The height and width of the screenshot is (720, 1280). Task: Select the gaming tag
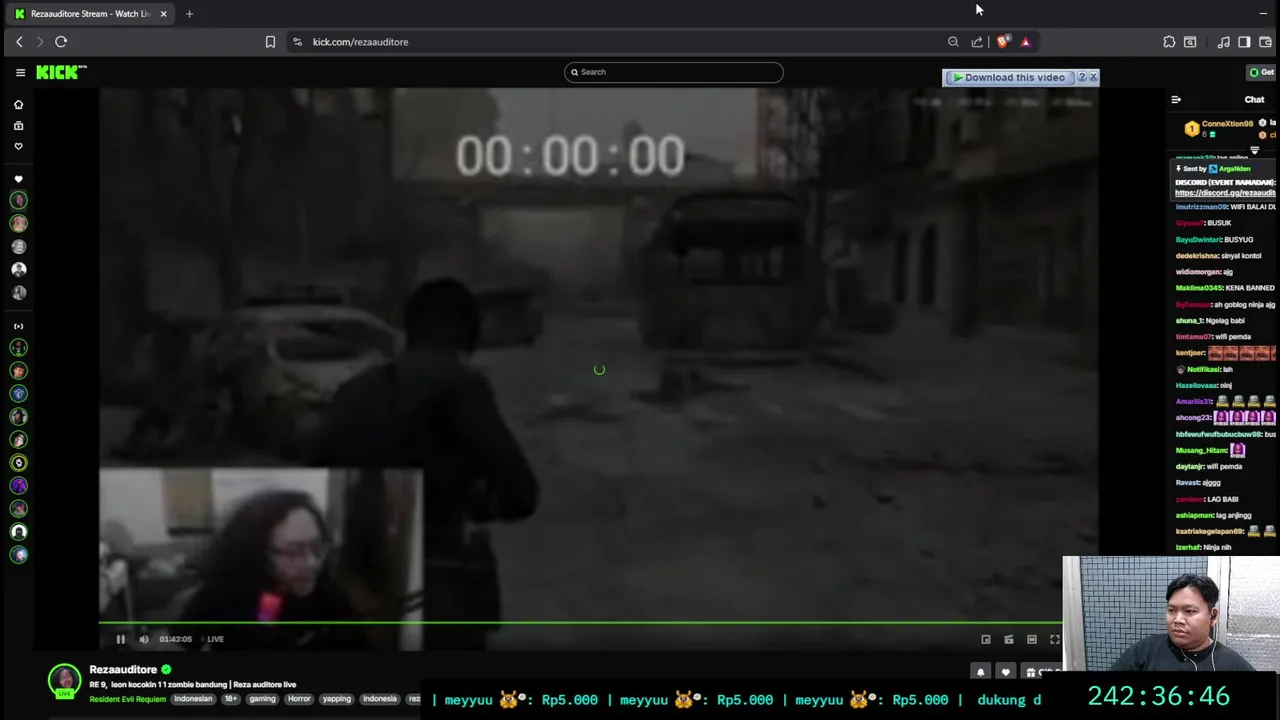pos(263,699)
